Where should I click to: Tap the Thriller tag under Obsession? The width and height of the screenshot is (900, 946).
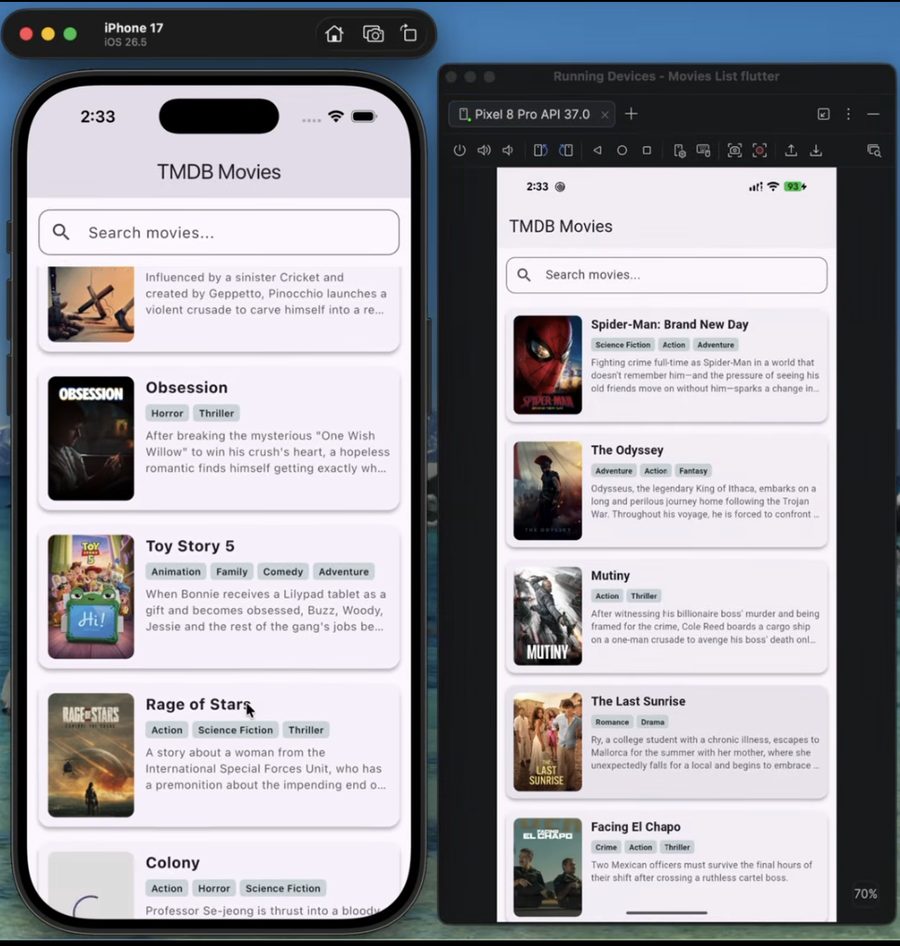tap(217, 413)
